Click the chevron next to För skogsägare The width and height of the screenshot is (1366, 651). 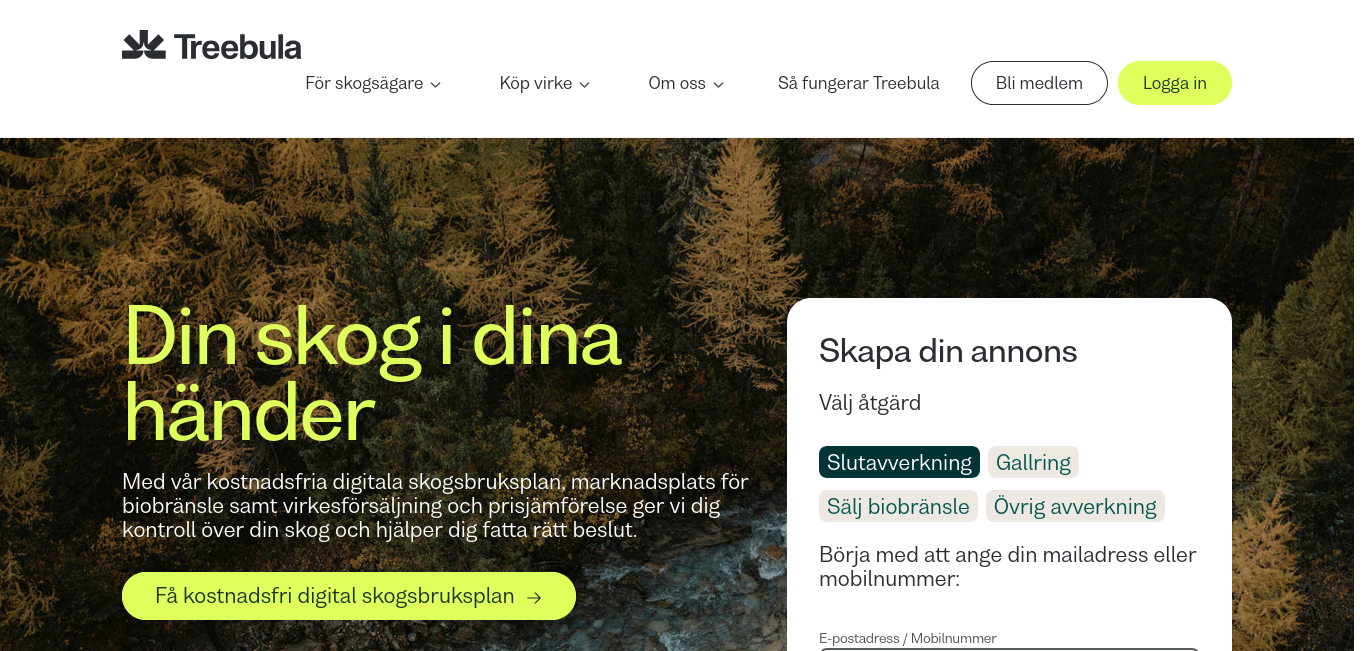point(435,84)
